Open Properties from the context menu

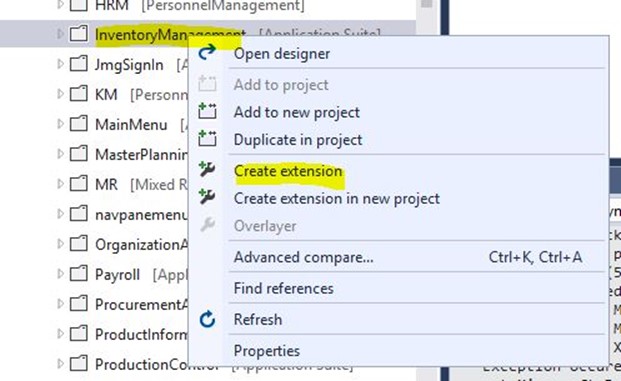[267, 351]
